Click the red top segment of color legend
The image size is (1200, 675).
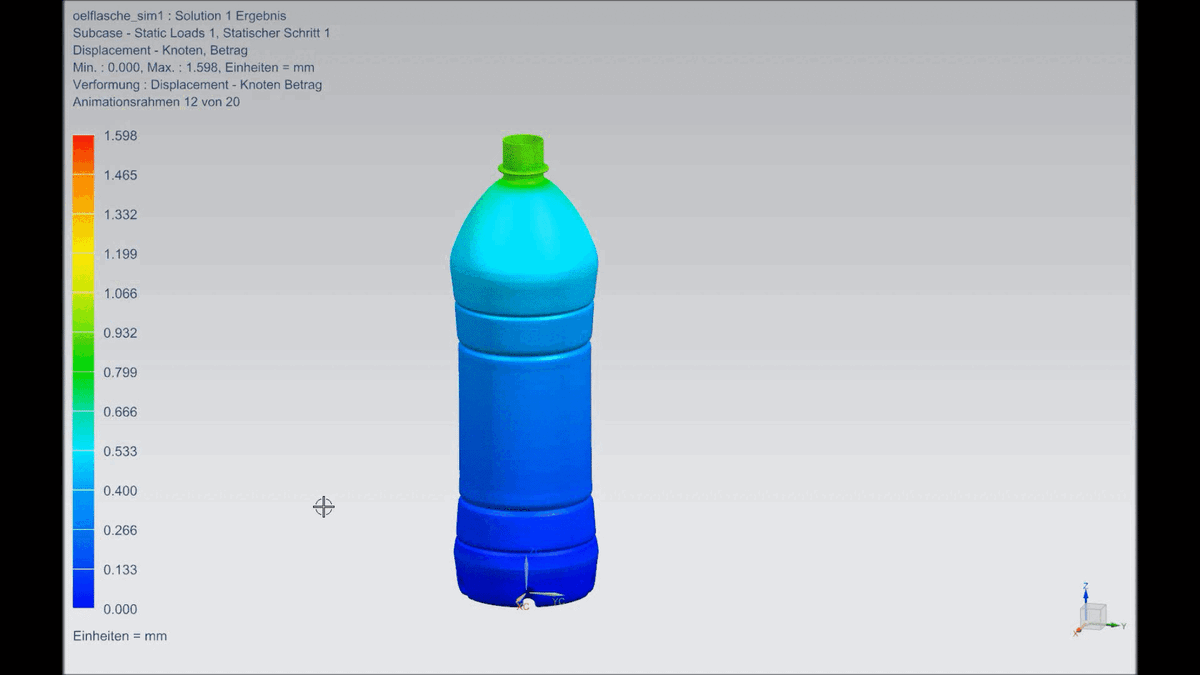coord(84,155)
